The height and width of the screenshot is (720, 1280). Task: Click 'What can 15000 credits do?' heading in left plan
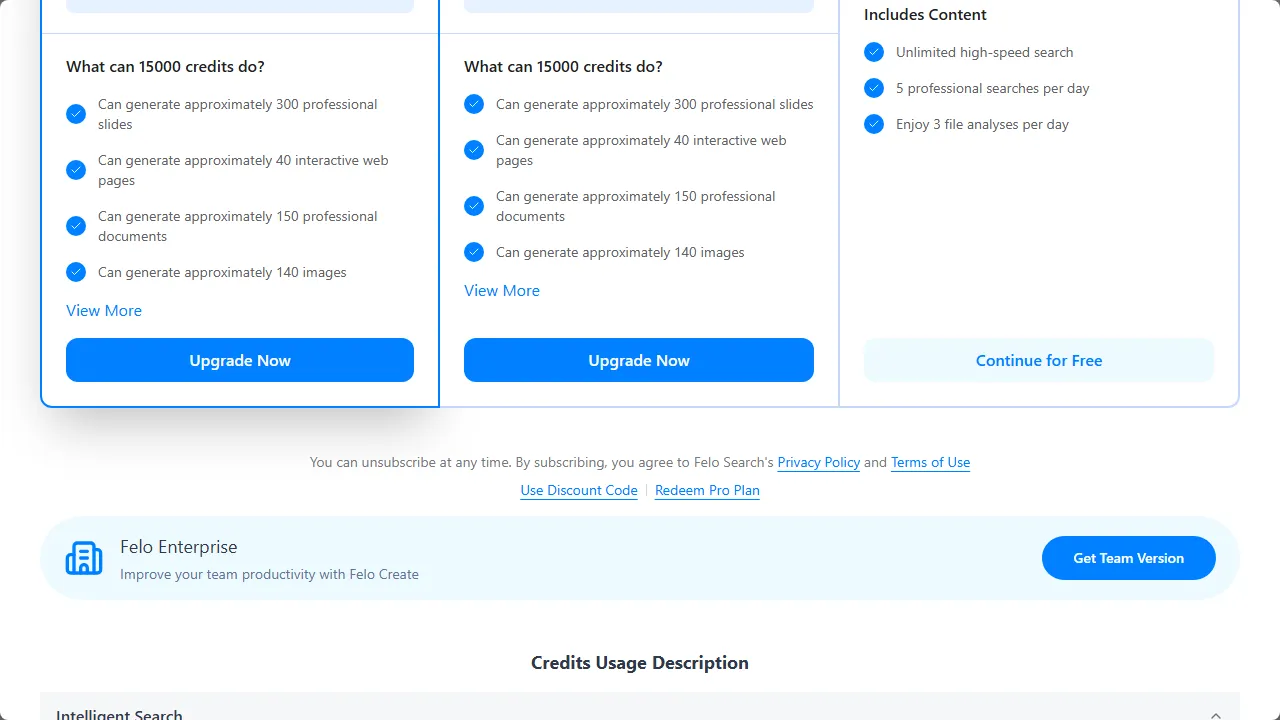165,66
